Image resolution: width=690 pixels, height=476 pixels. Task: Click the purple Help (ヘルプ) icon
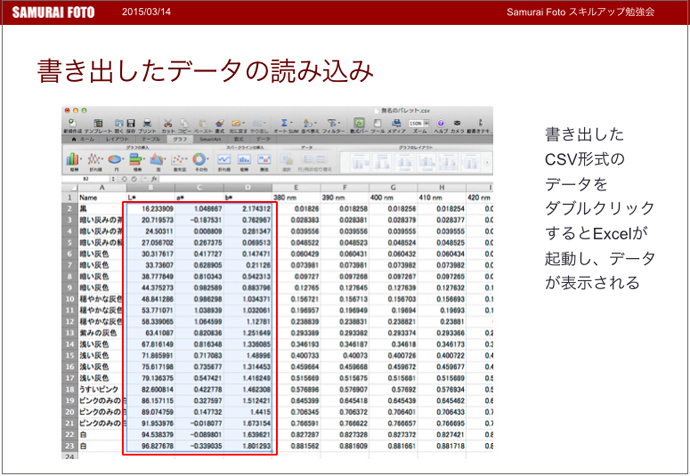coord(440,123)
